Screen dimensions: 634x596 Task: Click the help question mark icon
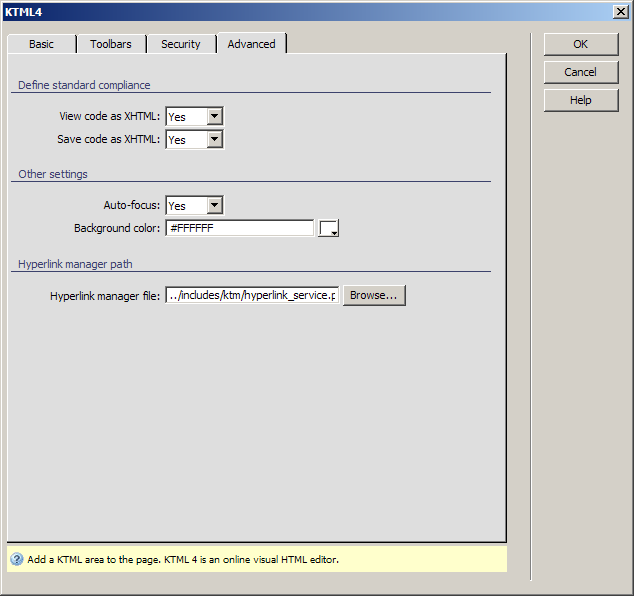(x=17, y=559)
